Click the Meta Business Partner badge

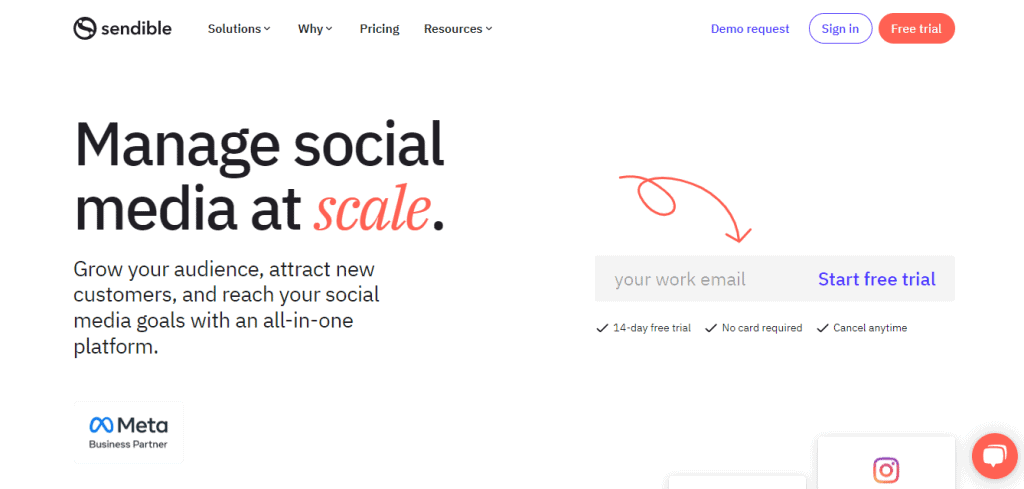click(129, 432)
